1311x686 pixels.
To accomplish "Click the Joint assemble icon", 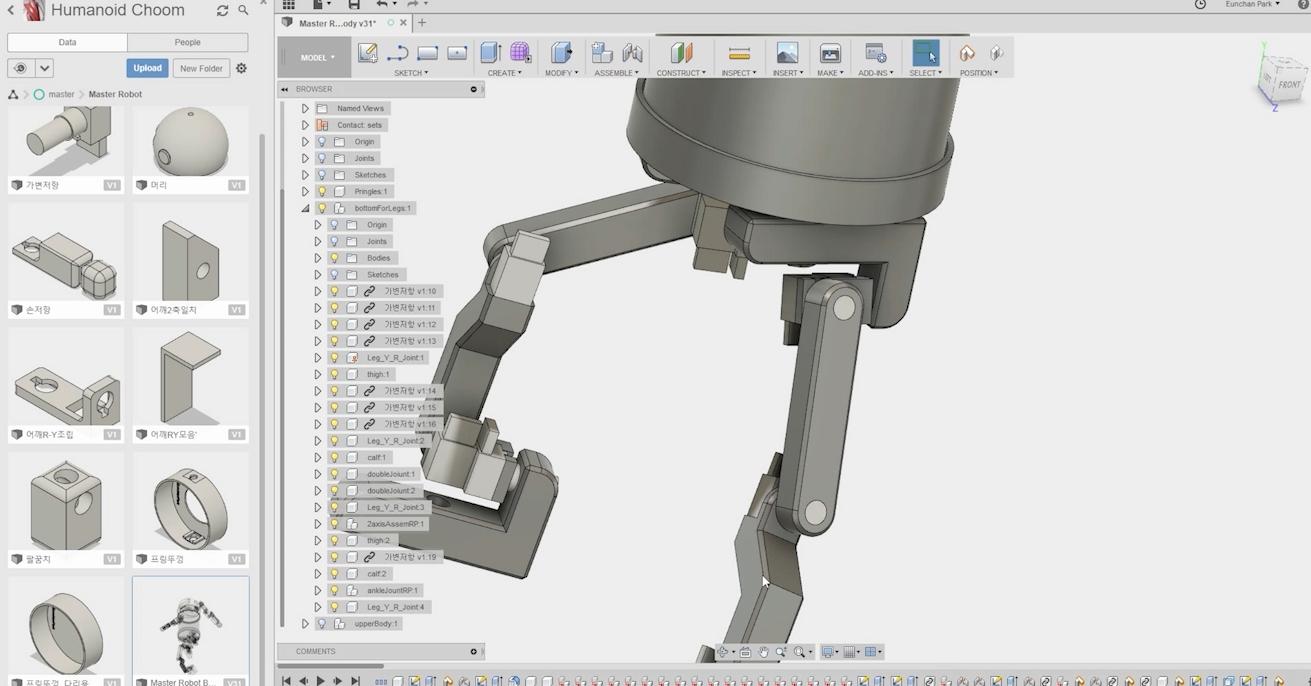I will point(633,53).
